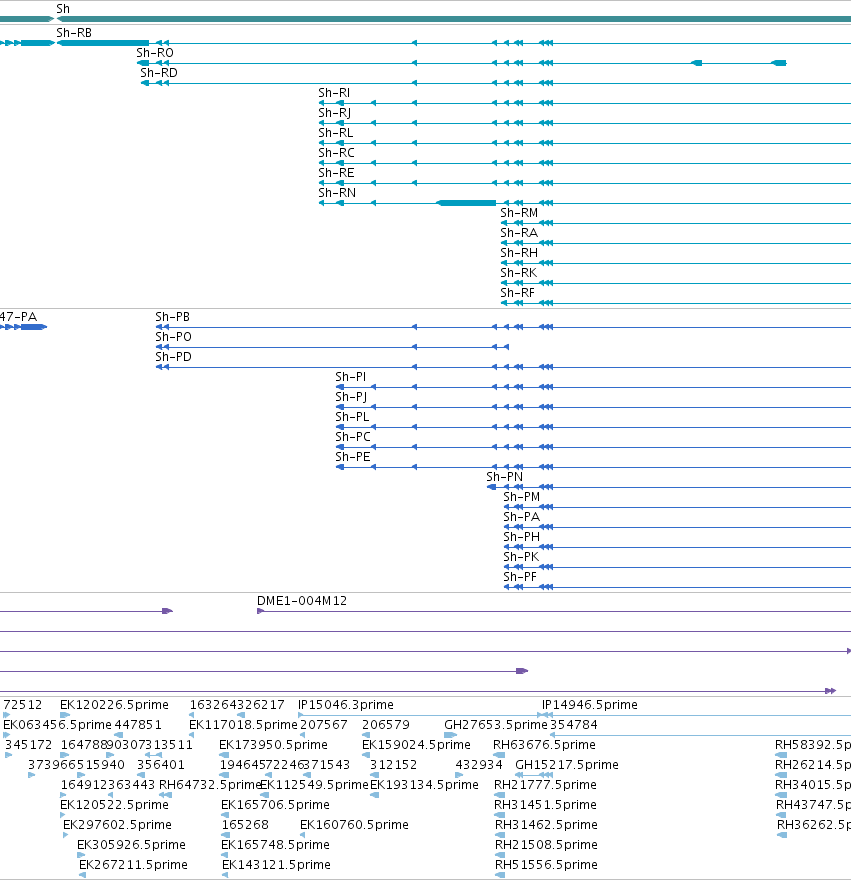851x880 pixels.
Task: Click the Sh-PM protein label
Action: pos(521,497)
